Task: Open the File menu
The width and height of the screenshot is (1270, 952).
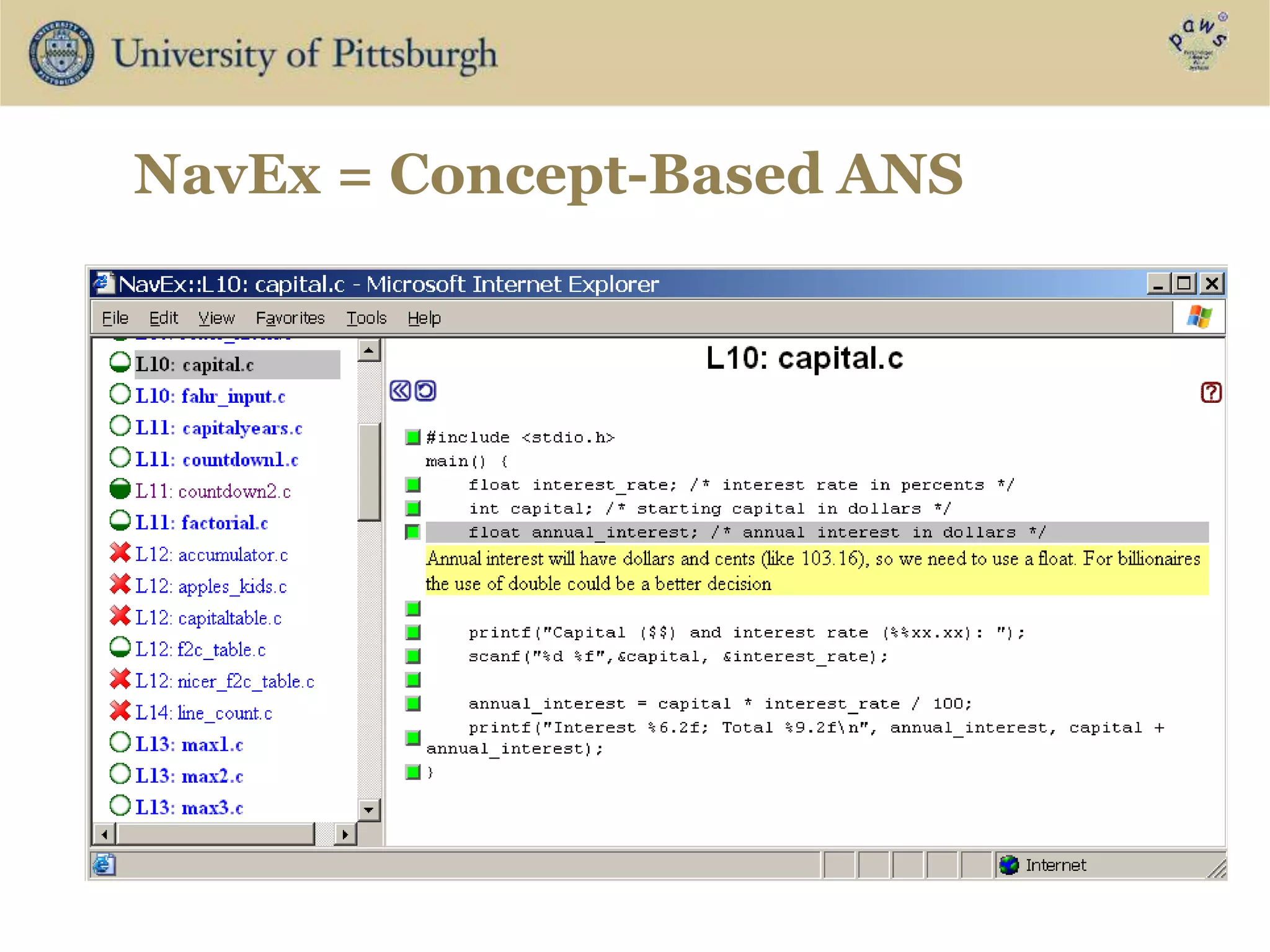Action: [x=115, y=319]
